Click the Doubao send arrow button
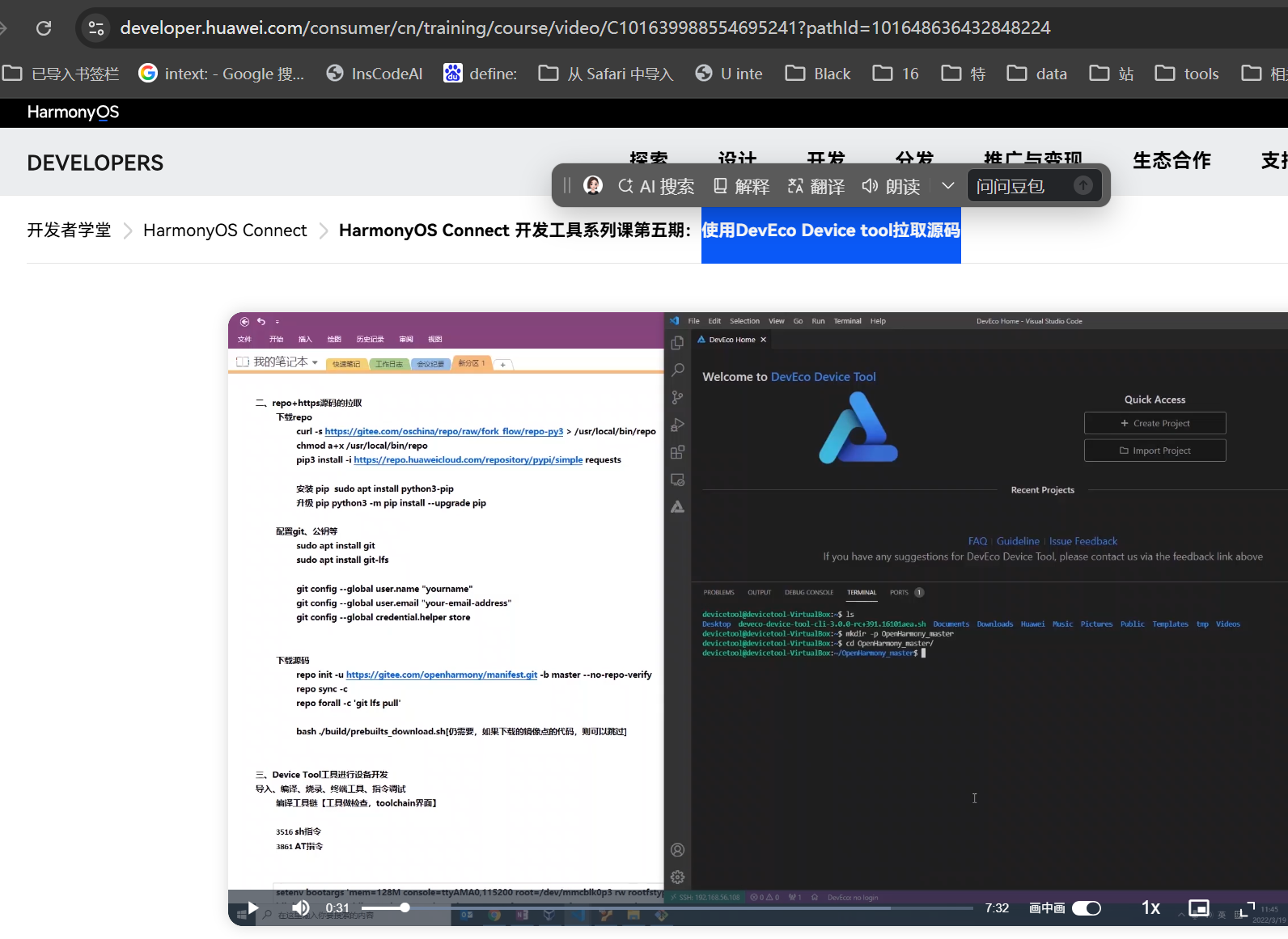The height and width of the screenshot is (939, 1288). (1083, 186)
